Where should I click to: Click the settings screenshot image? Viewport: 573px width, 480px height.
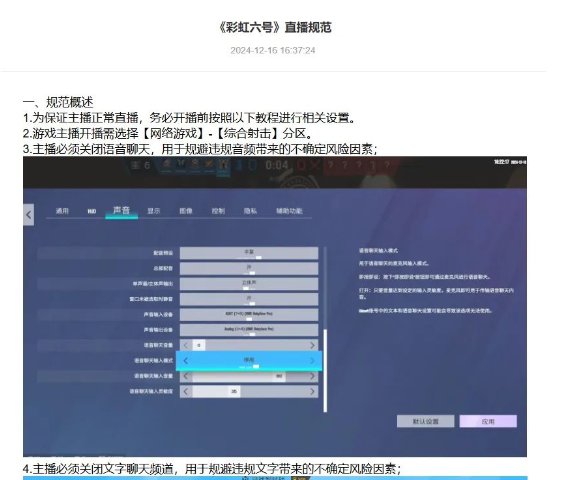pos(275,306)
